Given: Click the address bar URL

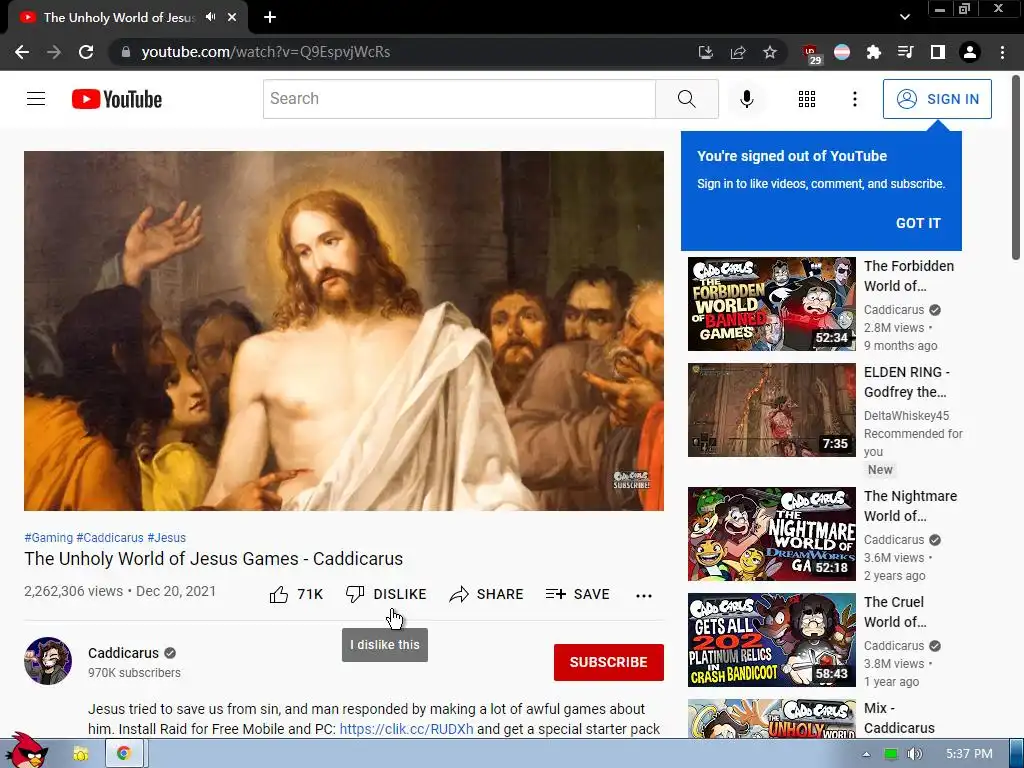Looking at the screenshot, I should pyautogui.click(x=265, y=52).
